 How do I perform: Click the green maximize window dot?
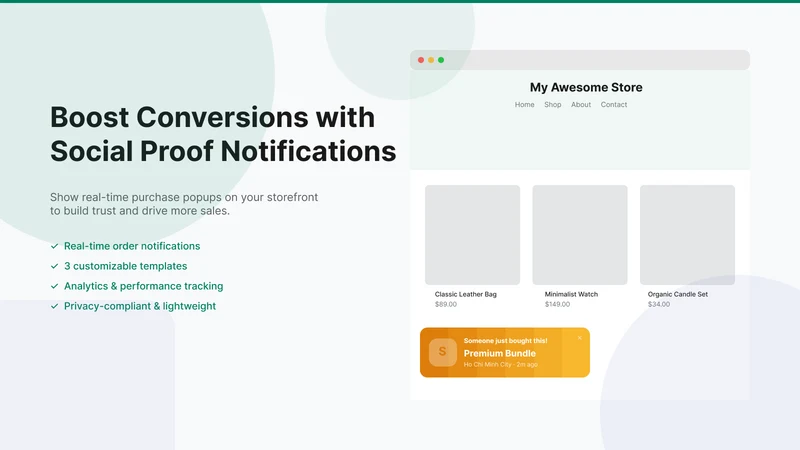point(441,60)
